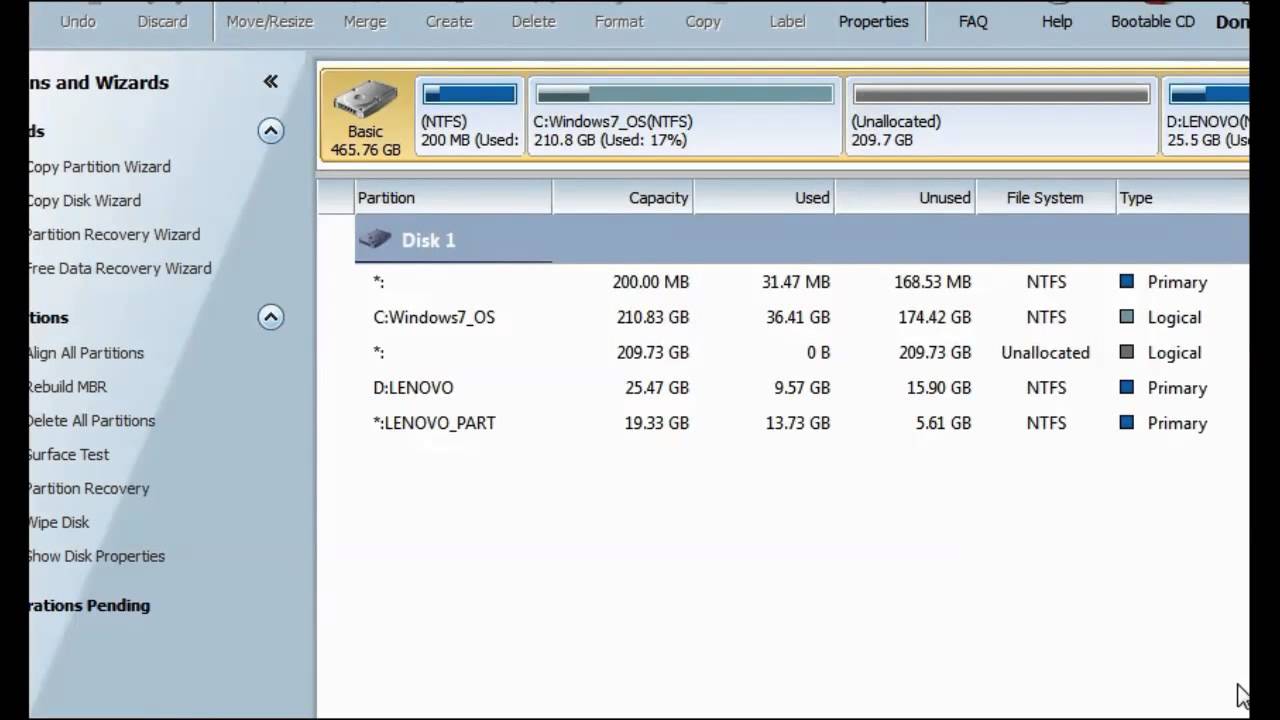Click the Disk 1 header icon
This screenshot has width=1280, height=720.
tap(376, 240)
